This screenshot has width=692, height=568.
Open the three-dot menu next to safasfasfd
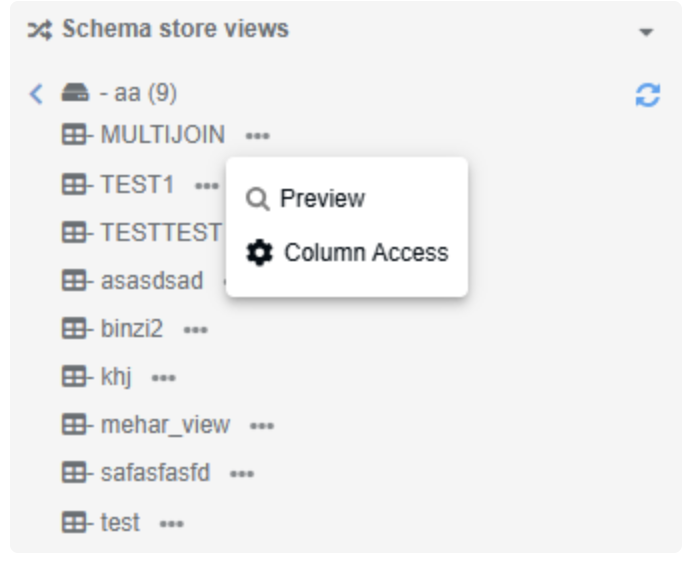[x=242, y=474]
